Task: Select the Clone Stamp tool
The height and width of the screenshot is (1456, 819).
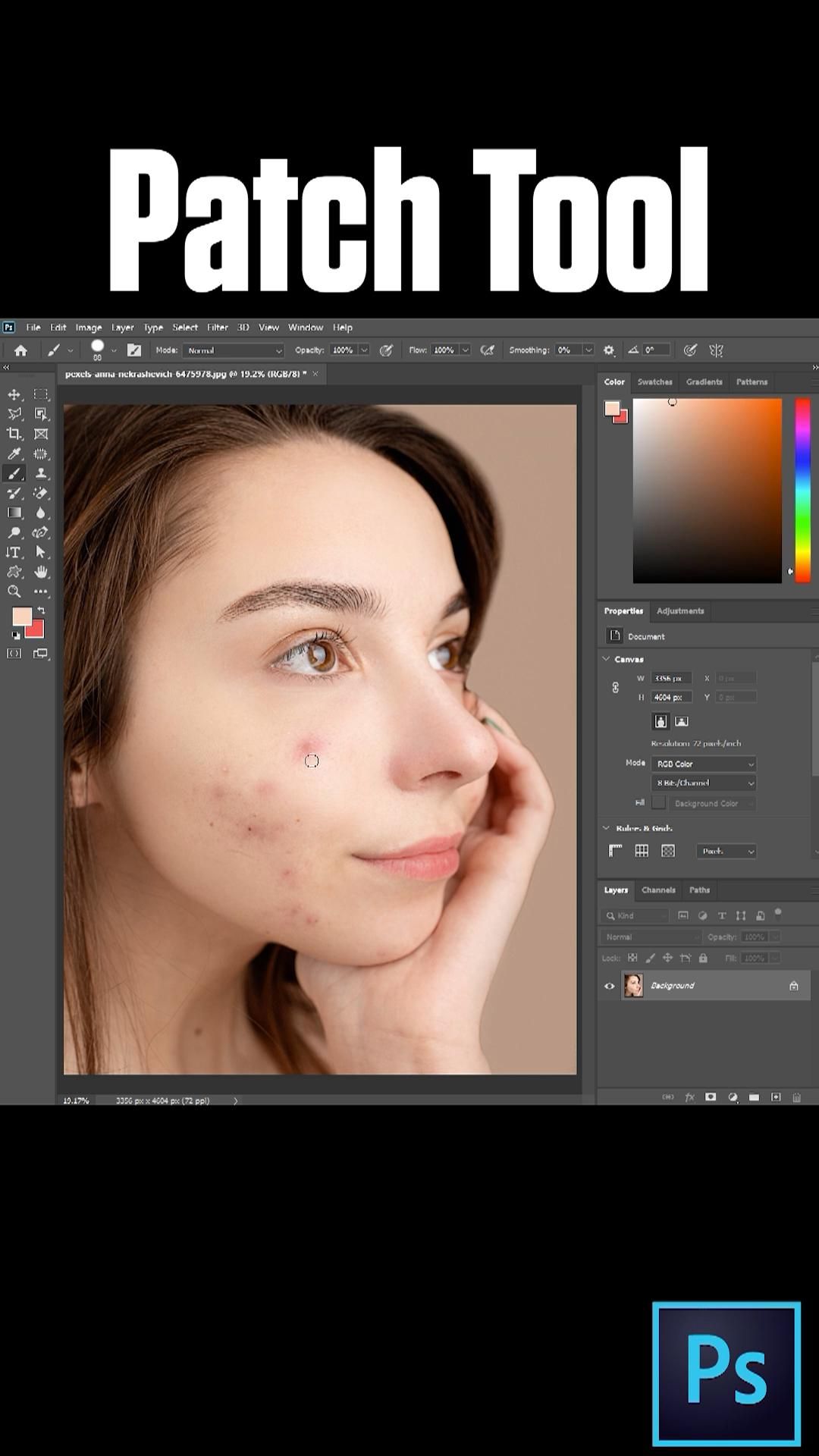Action: (x=41, y=473)
